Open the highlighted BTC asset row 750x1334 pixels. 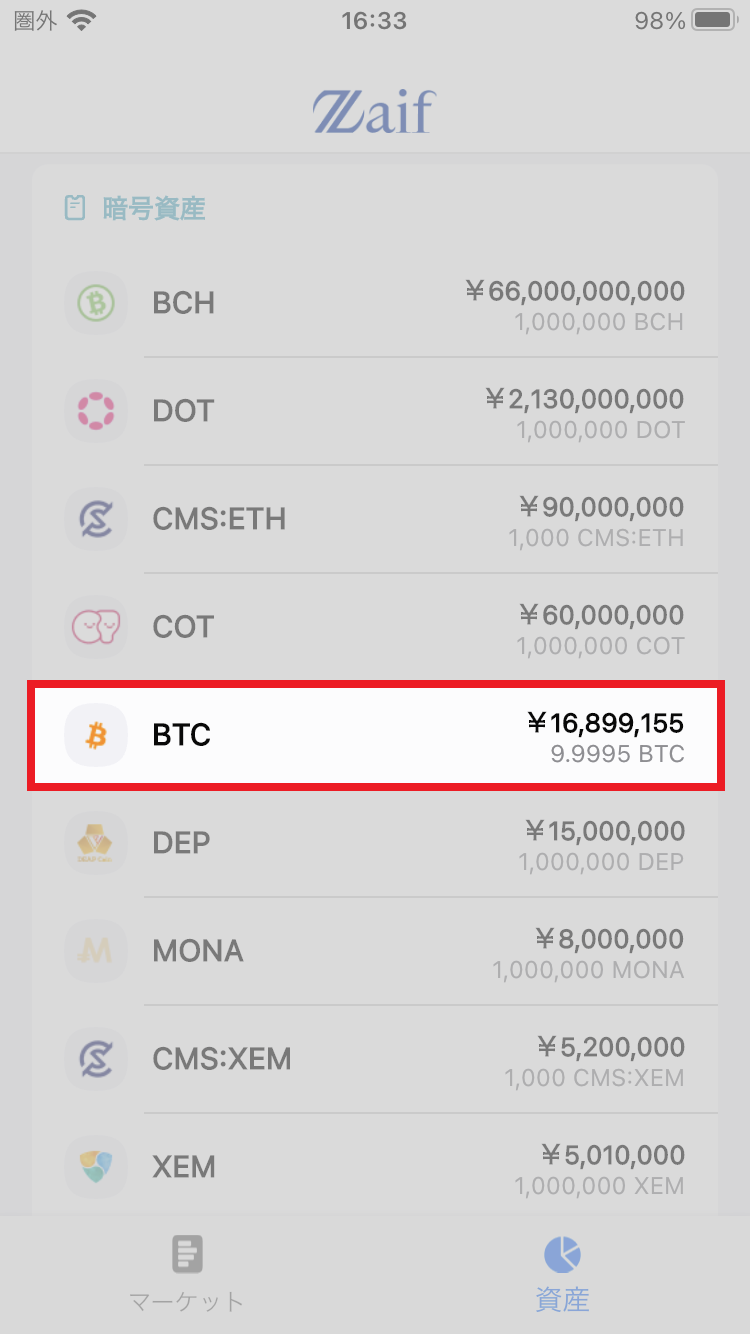tap(375, 735)
